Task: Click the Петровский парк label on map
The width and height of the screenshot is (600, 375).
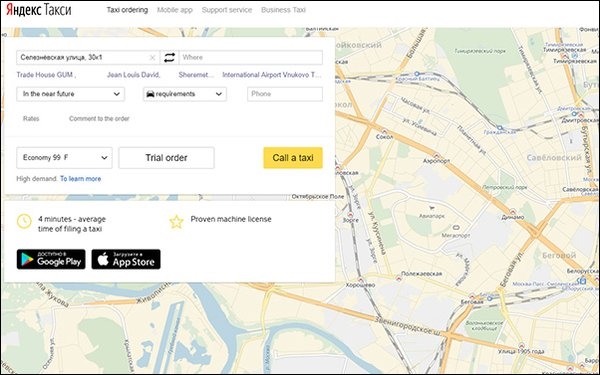Action: (x=505, y=188)
